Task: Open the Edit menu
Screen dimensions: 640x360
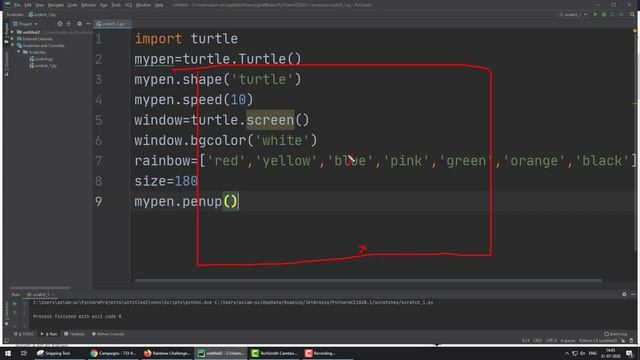Action: click(28, 5)
